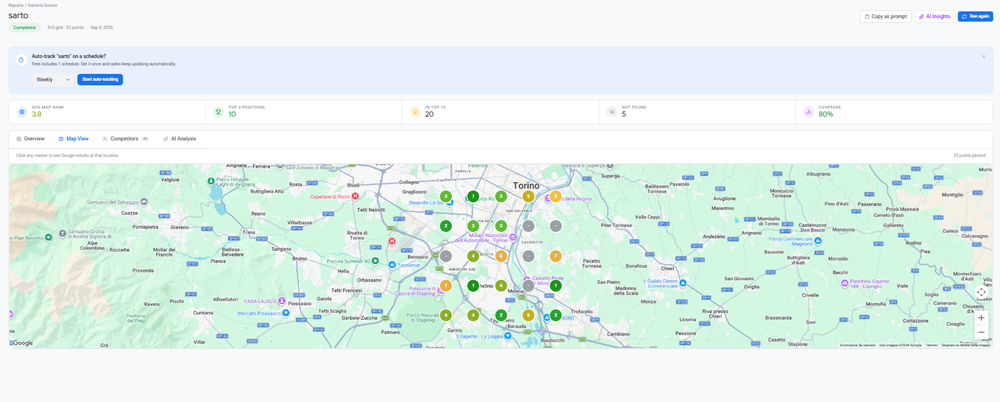1000x402 pixels.
Task: Open the map camera controls button
Action: point(981,292)
